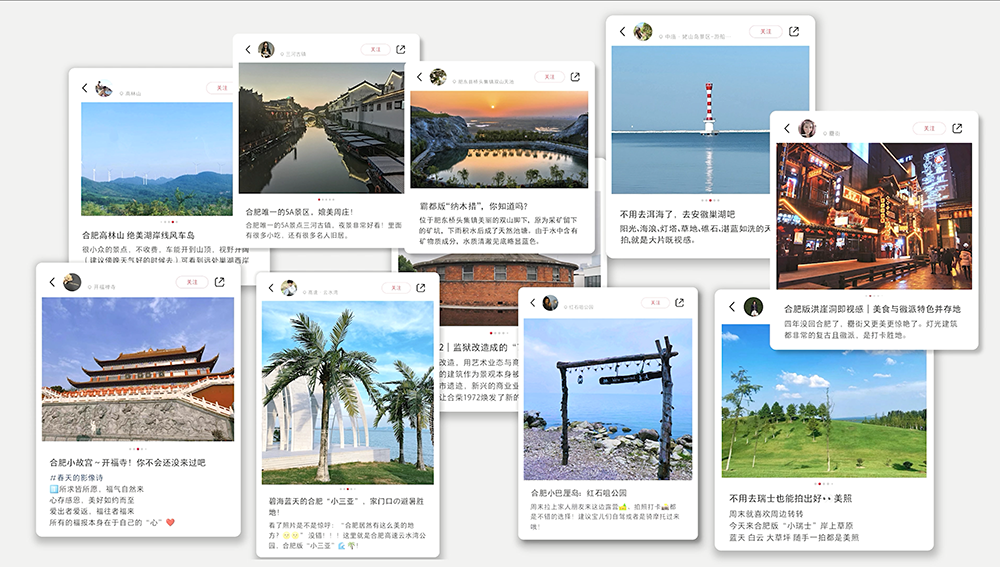Open the 开福寺 temple photo
1000x567 pixels.
point(138,369)
